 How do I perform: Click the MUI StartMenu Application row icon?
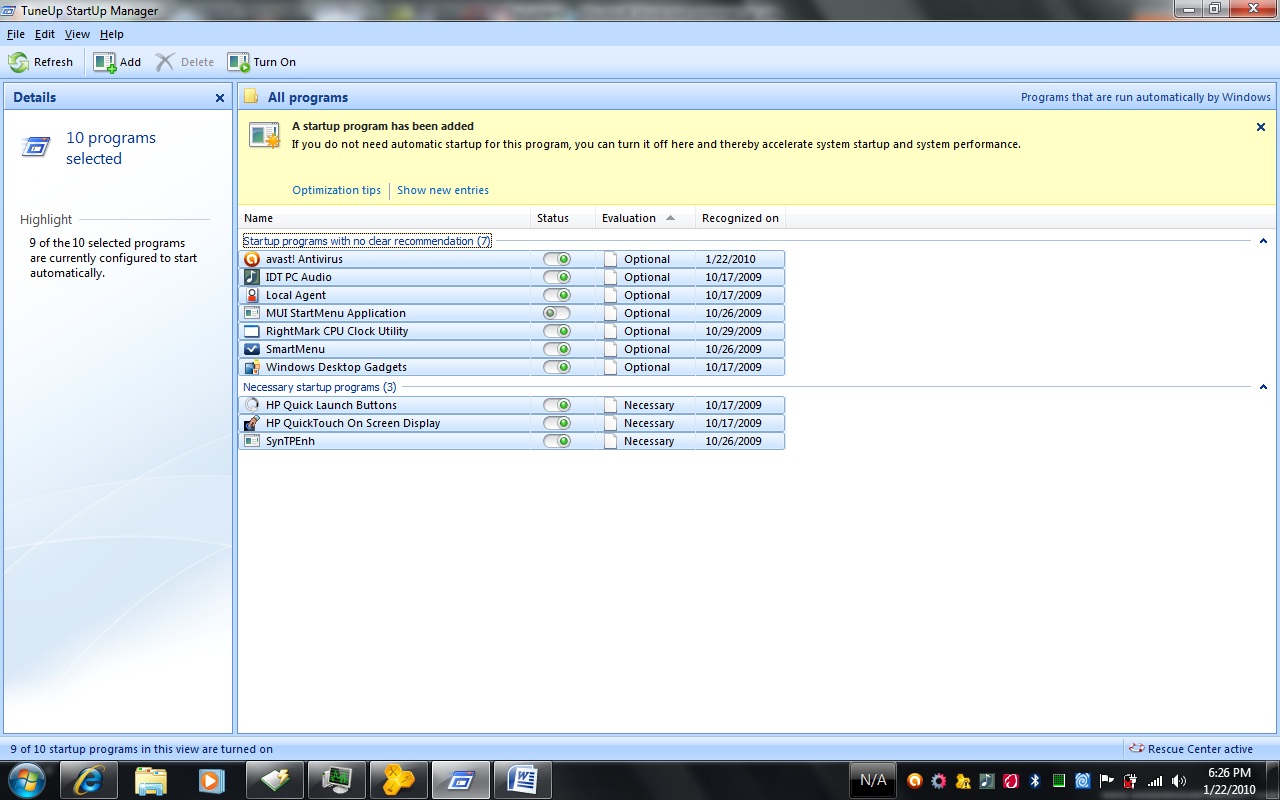(x=252, y=313)
